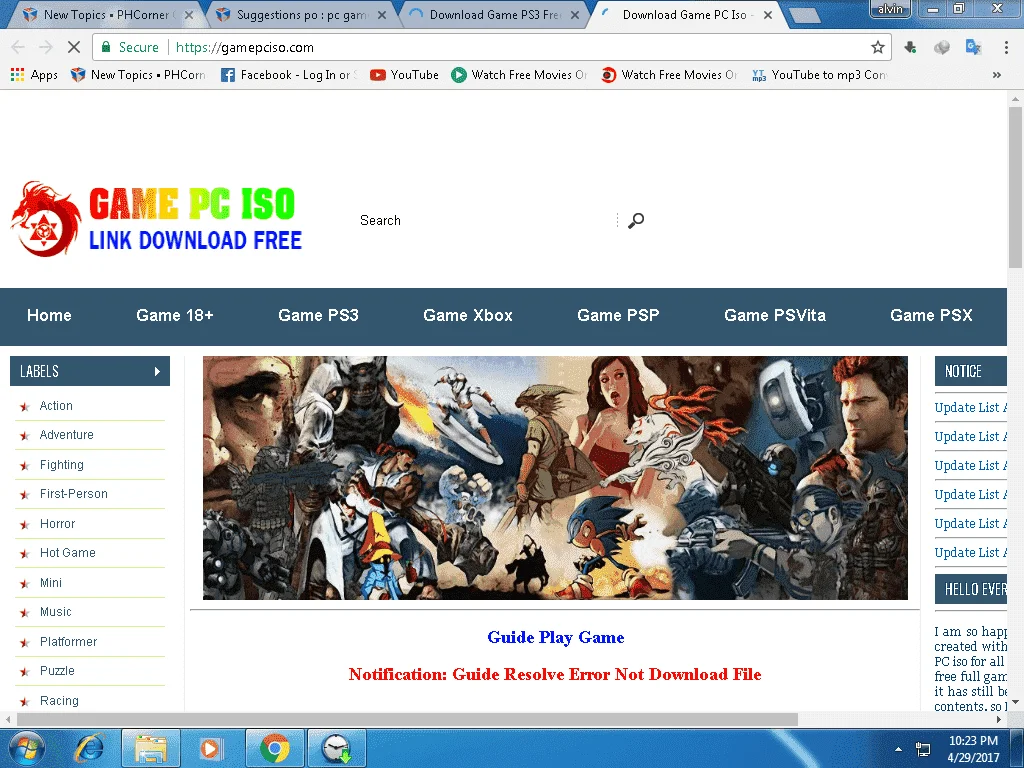Open the download manager extension icon
The width and height of the screenshot is (1024, 768).
pos(910,47)
